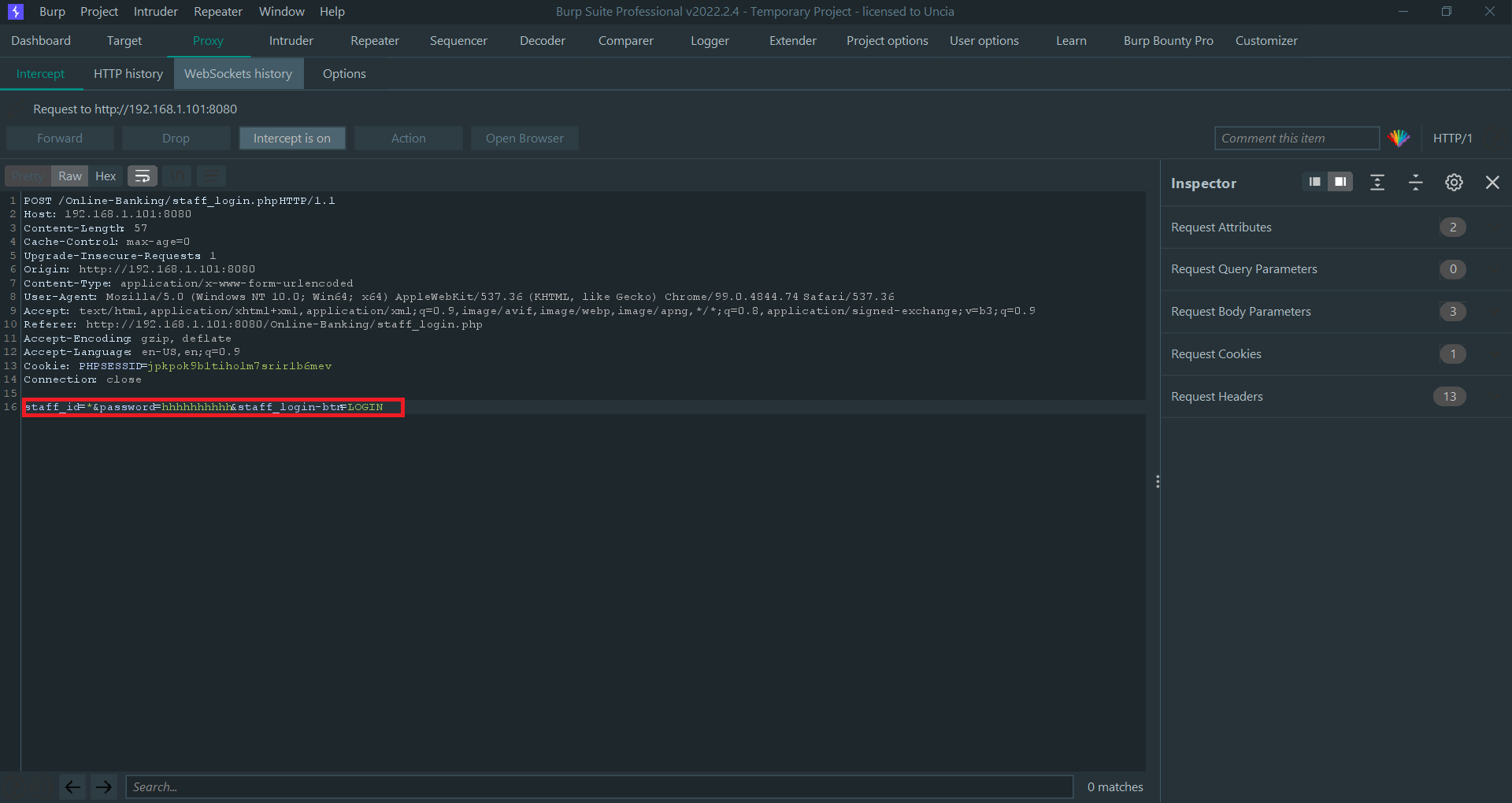1512x803 pixels.
Task: Click the POST staff_login.php request line
Action: click(180, 201)
